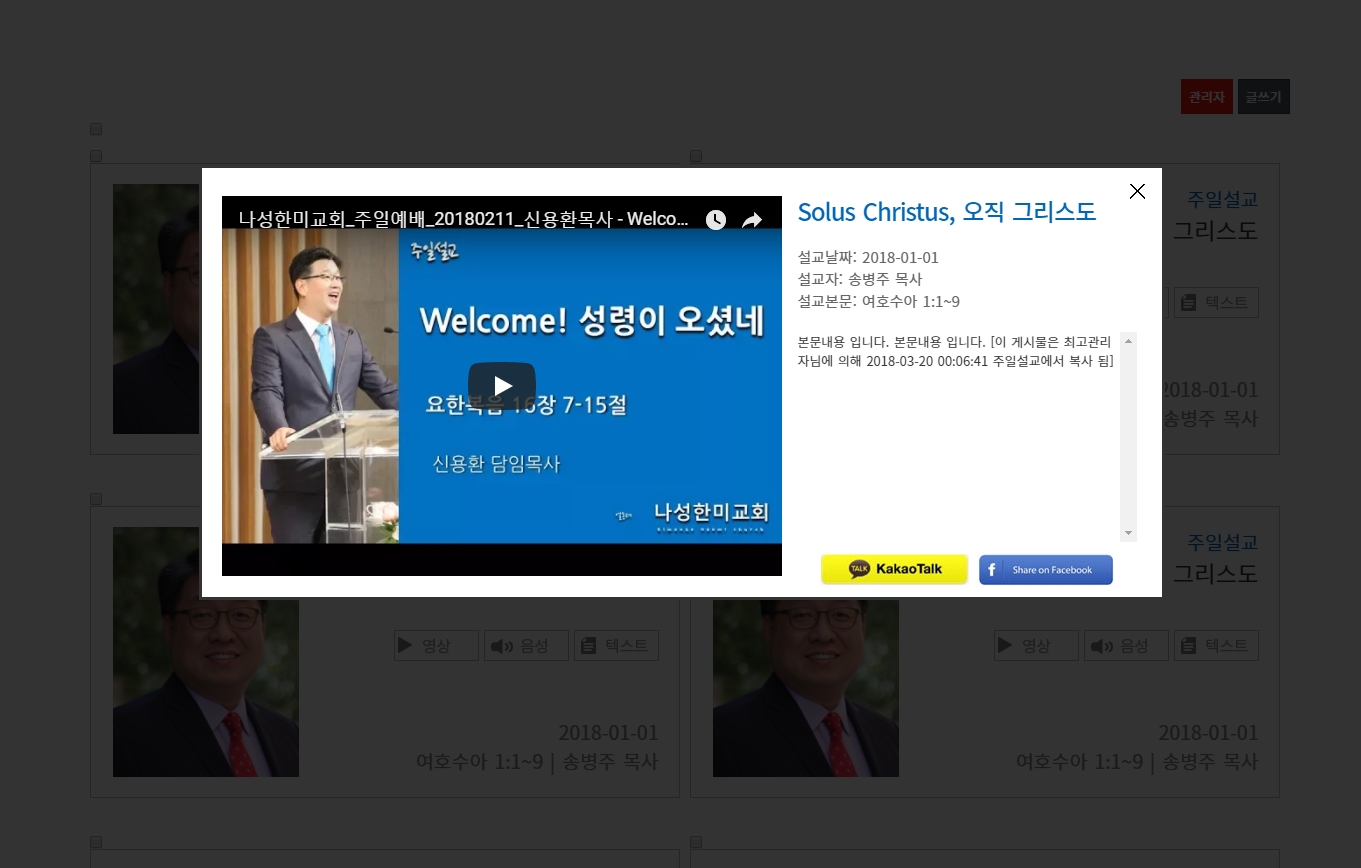The height and width of the screenshot is (868, 1361).
Task: Open 텍스트 text in bottom-right sermon card
Action: (x=1216, y=646)
